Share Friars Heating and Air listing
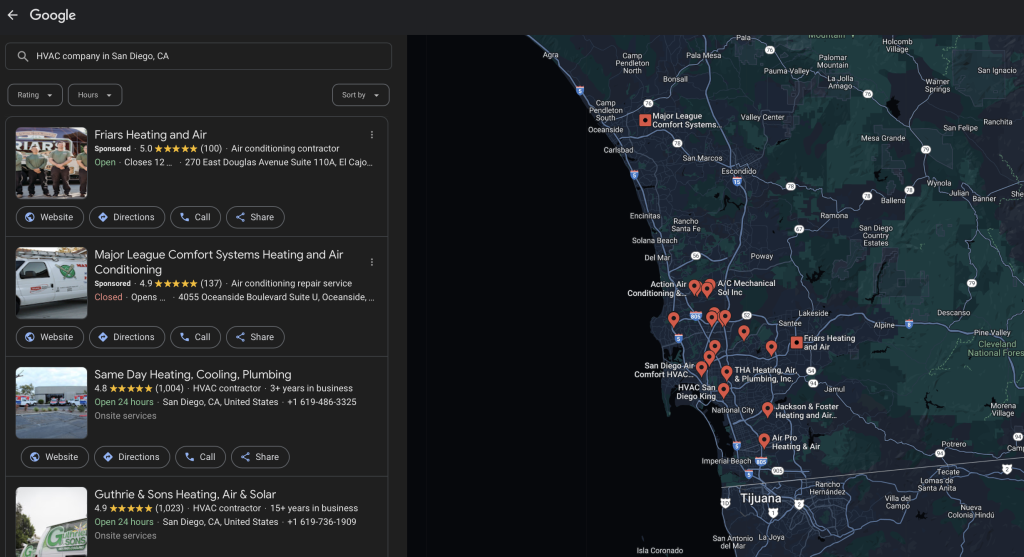The width and height of the screenshot is (1024, 557). (x=255, y=217)
